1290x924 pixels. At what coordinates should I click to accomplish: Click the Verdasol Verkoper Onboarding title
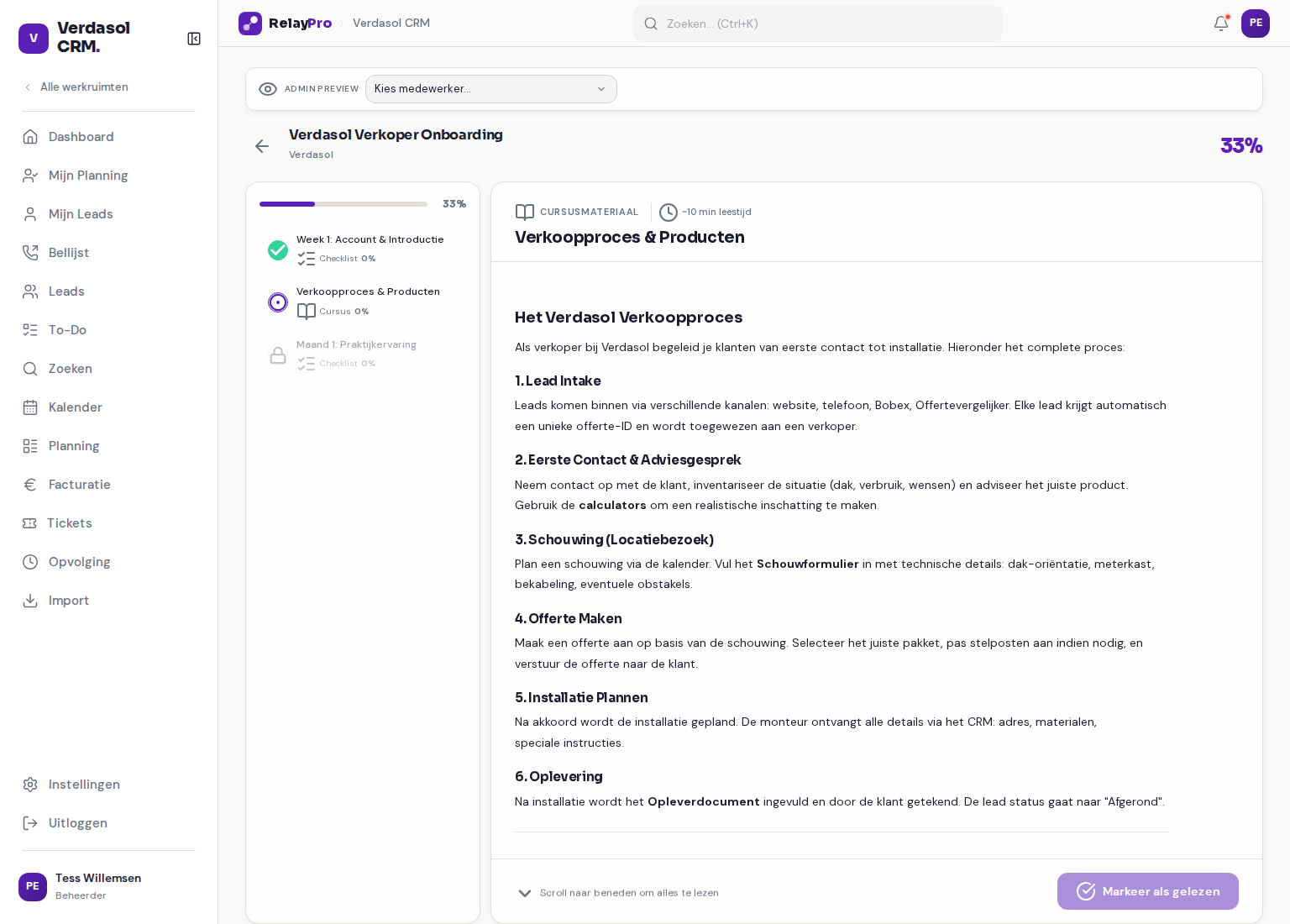[x=396, y=135]
